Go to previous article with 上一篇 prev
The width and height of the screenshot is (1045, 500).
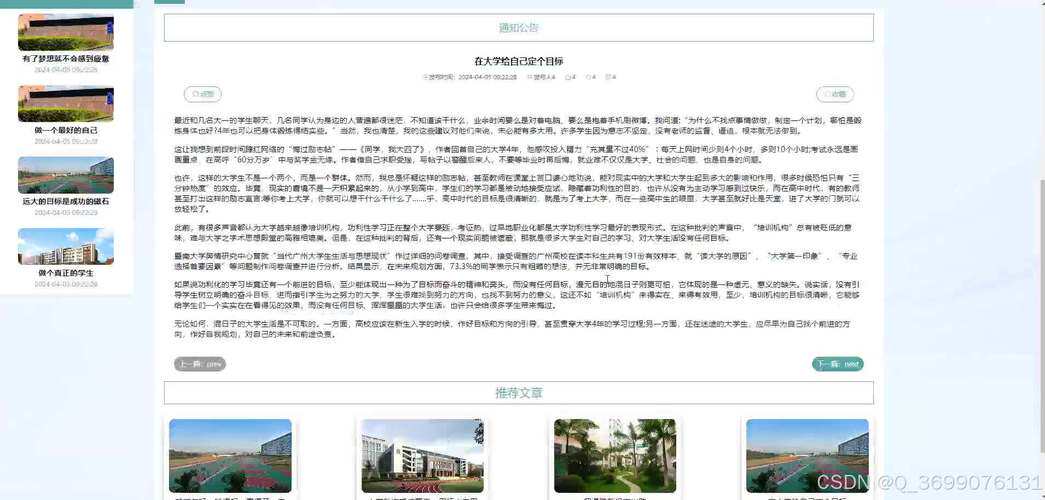[x=200, y=364]
